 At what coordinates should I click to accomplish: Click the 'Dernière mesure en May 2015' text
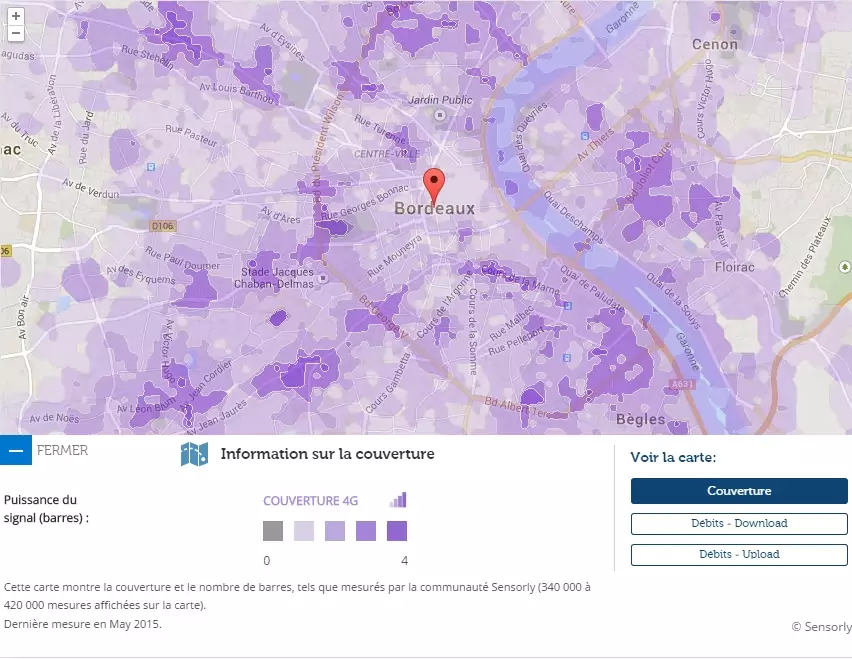[x=83, y=624]
